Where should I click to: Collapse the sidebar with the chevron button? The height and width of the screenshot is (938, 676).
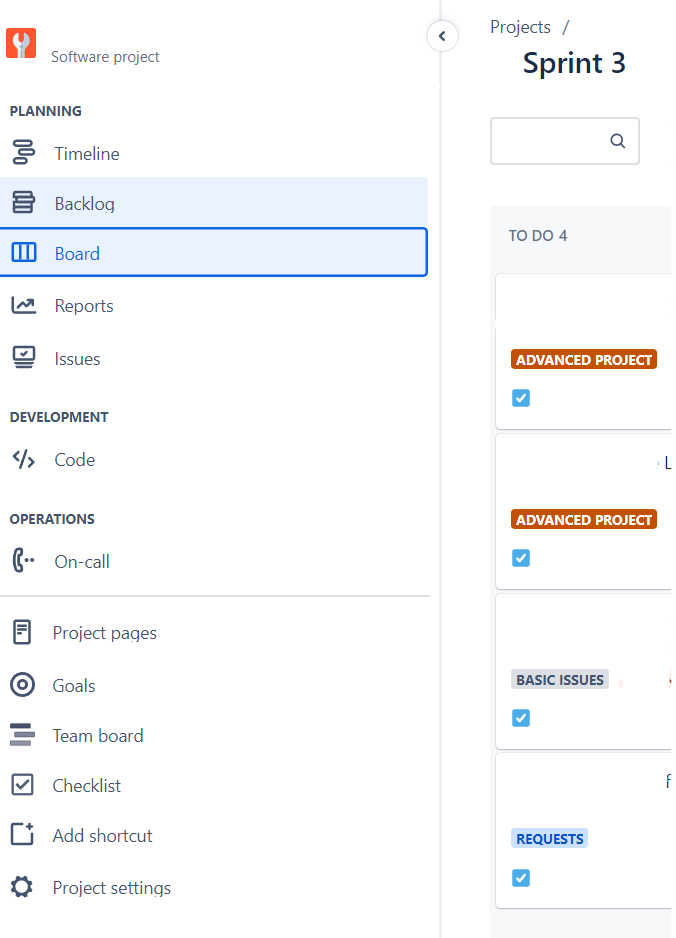[x=442, y=35]
